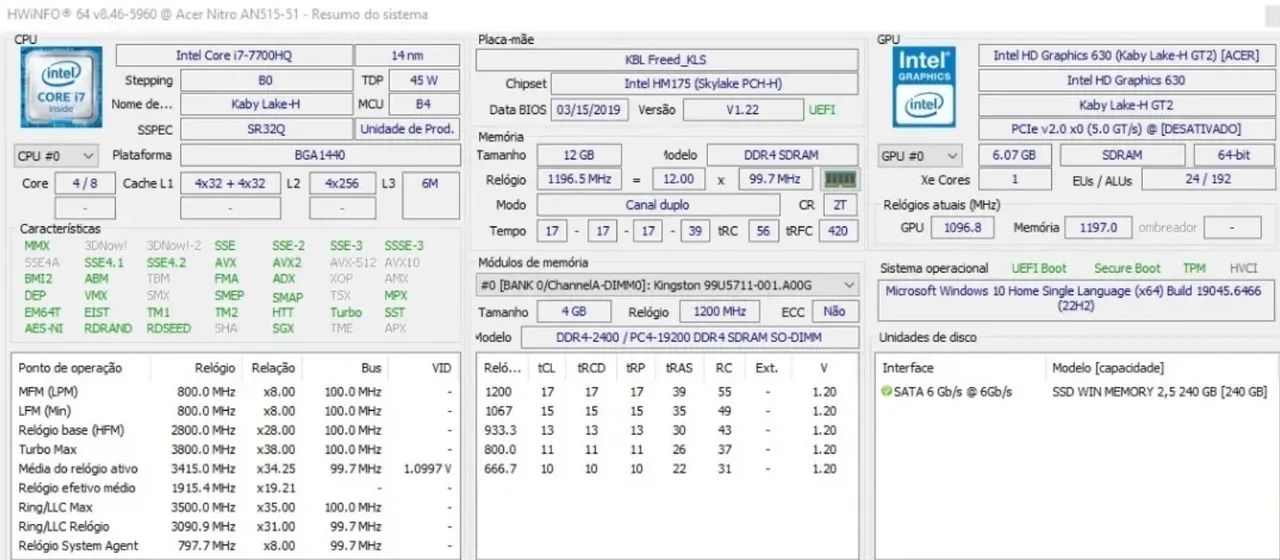Click the MCU B4 value
Viewport: 1280px width, 560px height.
point(423,104)
